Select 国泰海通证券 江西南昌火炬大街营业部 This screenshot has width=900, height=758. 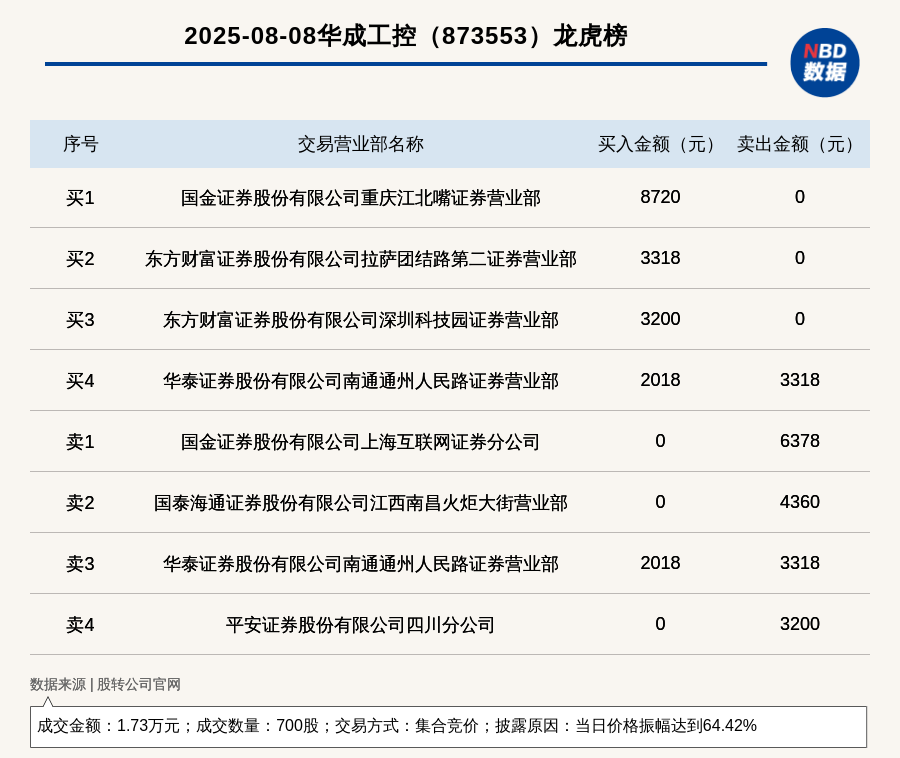click(360, 503)
